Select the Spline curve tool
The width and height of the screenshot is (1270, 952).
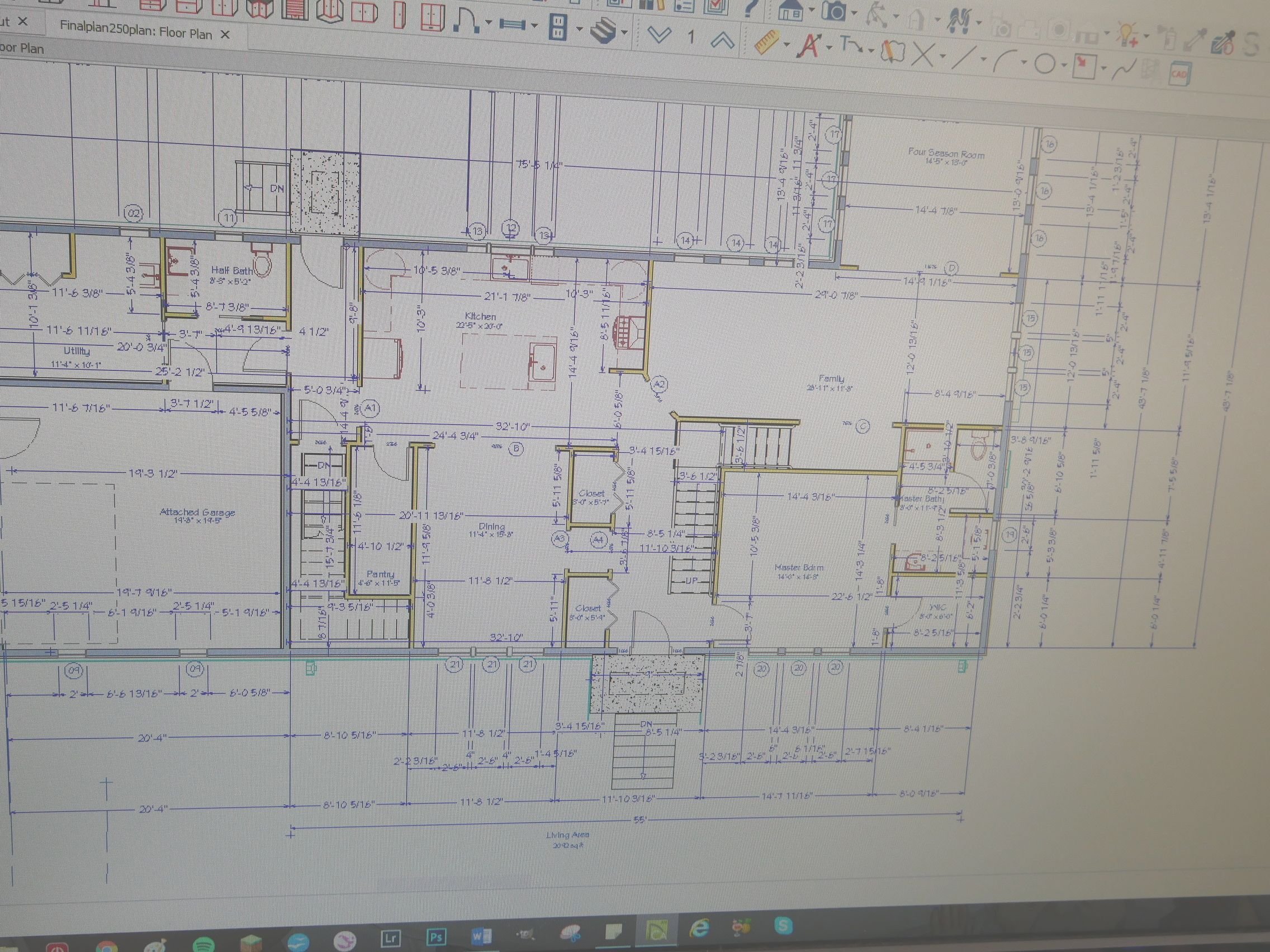click(1124, 68)
